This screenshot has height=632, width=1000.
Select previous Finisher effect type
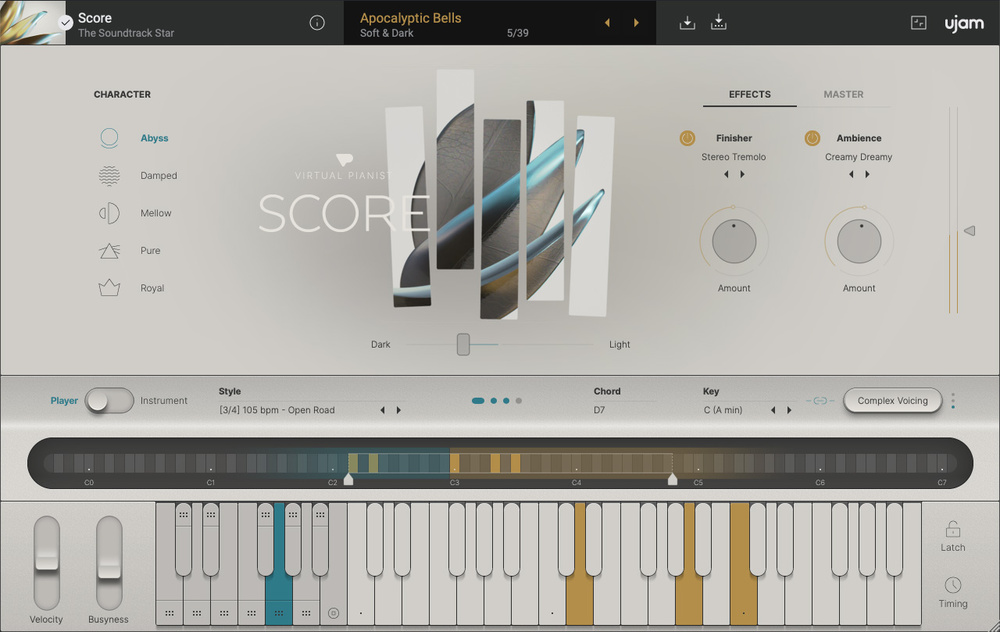pos(726,174)
